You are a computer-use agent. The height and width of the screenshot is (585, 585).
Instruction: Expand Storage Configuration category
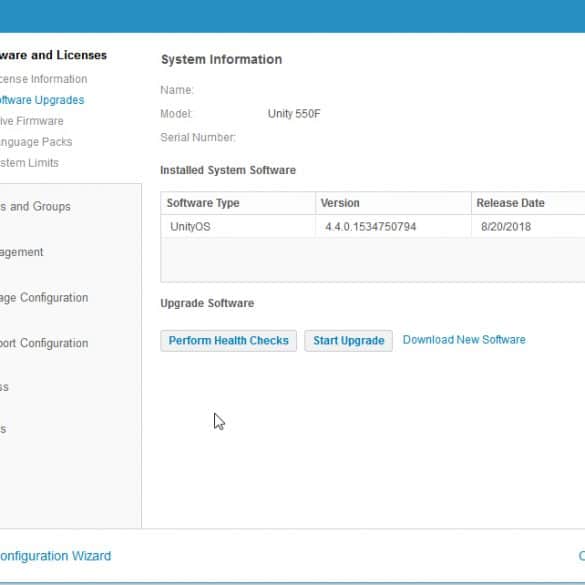44,298
